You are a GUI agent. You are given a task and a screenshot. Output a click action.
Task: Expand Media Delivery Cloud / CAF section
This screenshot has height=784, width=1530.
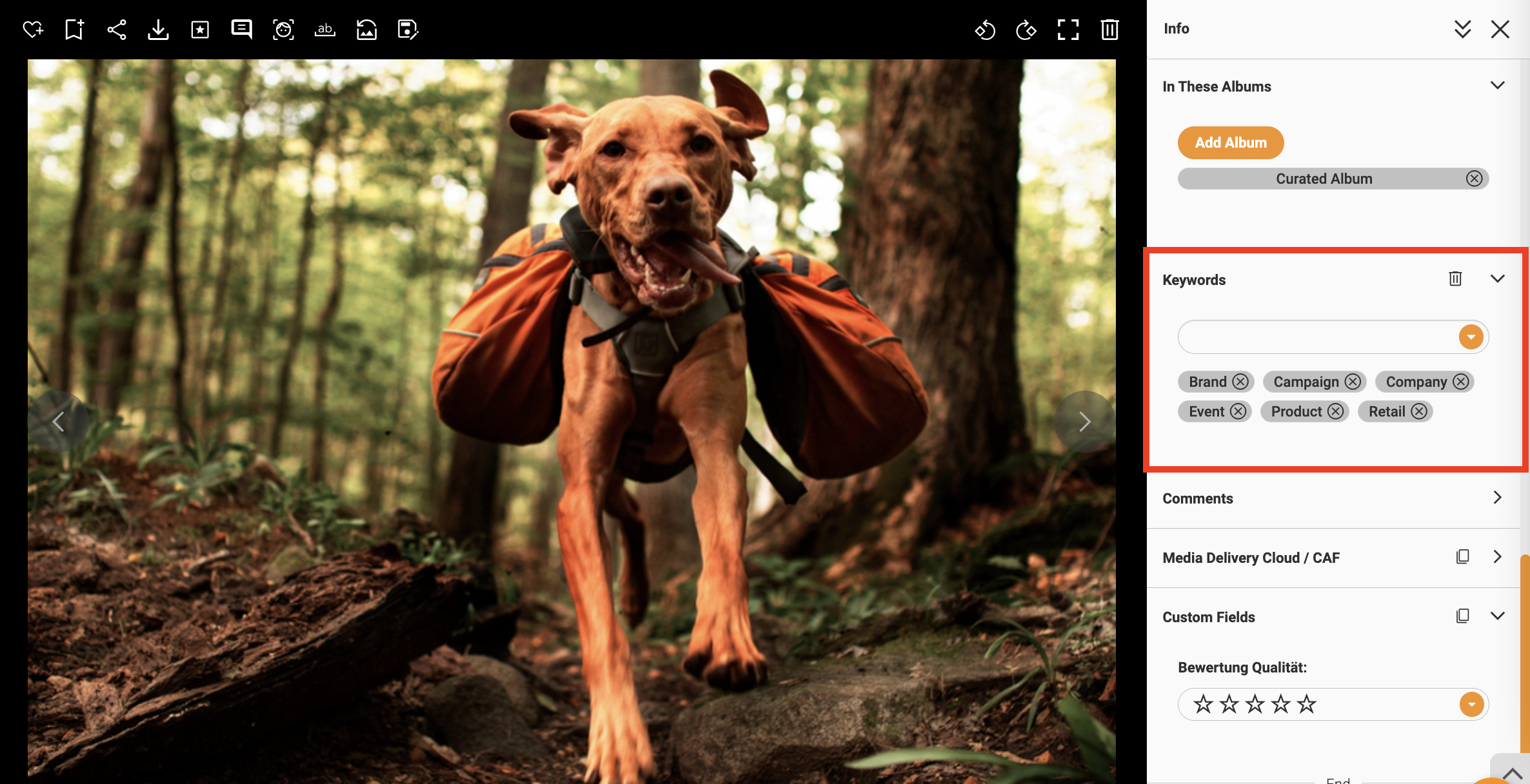[x=1498, y=557]
